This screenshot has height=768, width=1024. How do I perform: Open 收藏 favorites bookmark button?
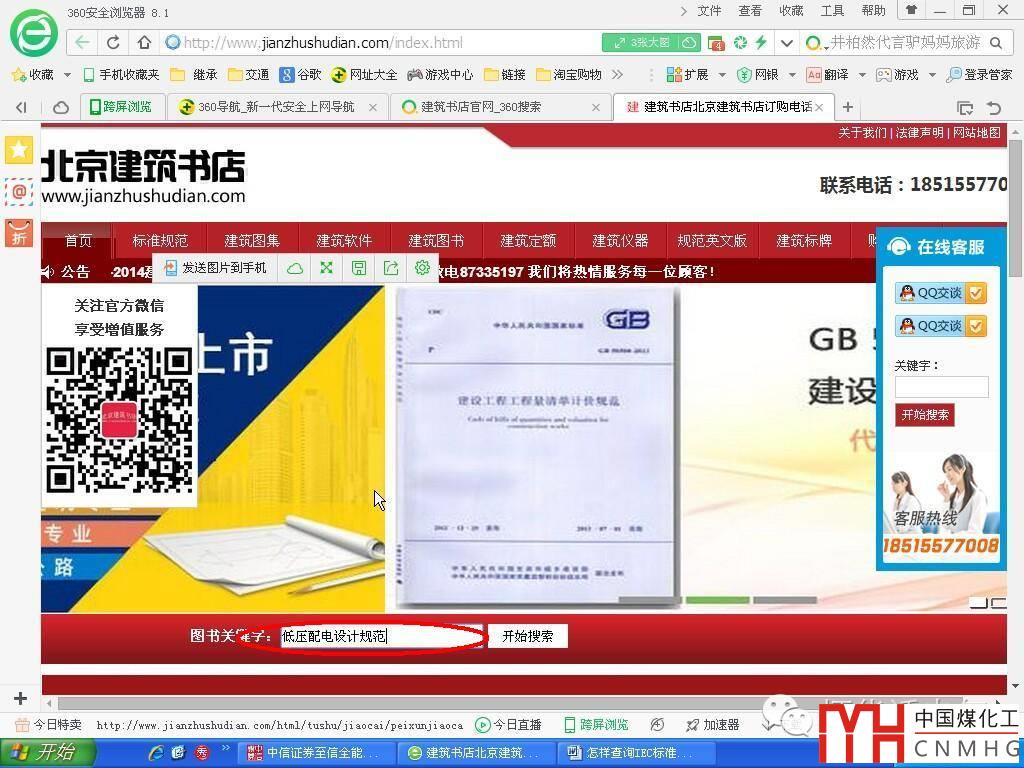click(33, 74)
